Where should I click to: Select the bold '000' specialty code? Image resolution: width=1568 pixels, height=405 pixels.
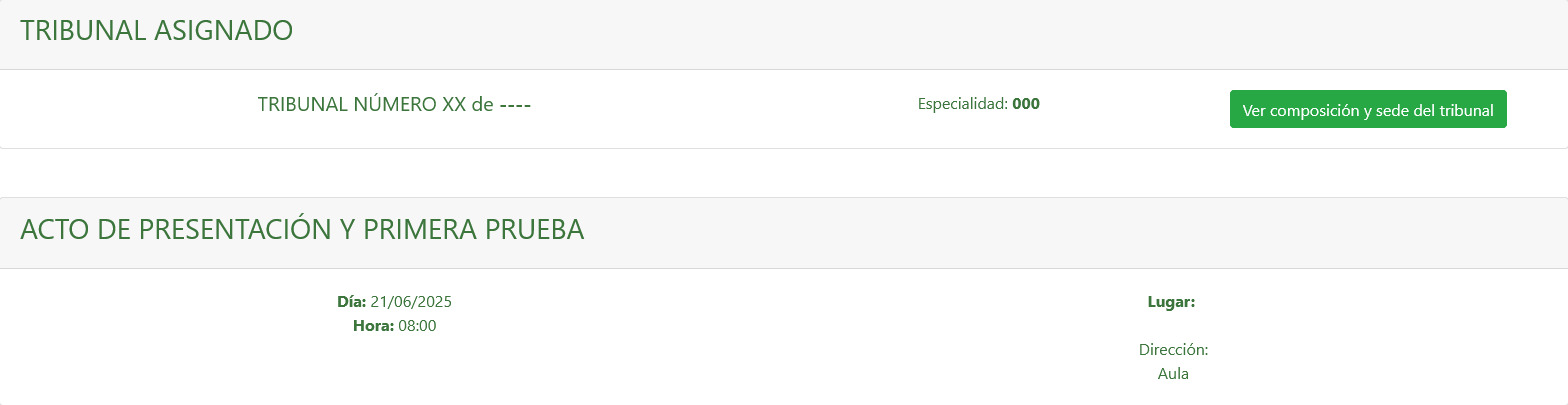(x=1026, y=103)
